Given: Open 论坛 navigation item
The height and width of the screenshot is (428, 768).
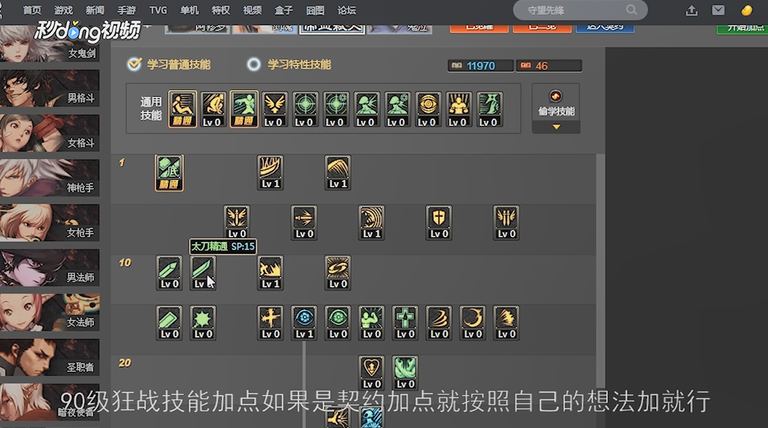Looking at the screenshot, I should coord(346,10).
